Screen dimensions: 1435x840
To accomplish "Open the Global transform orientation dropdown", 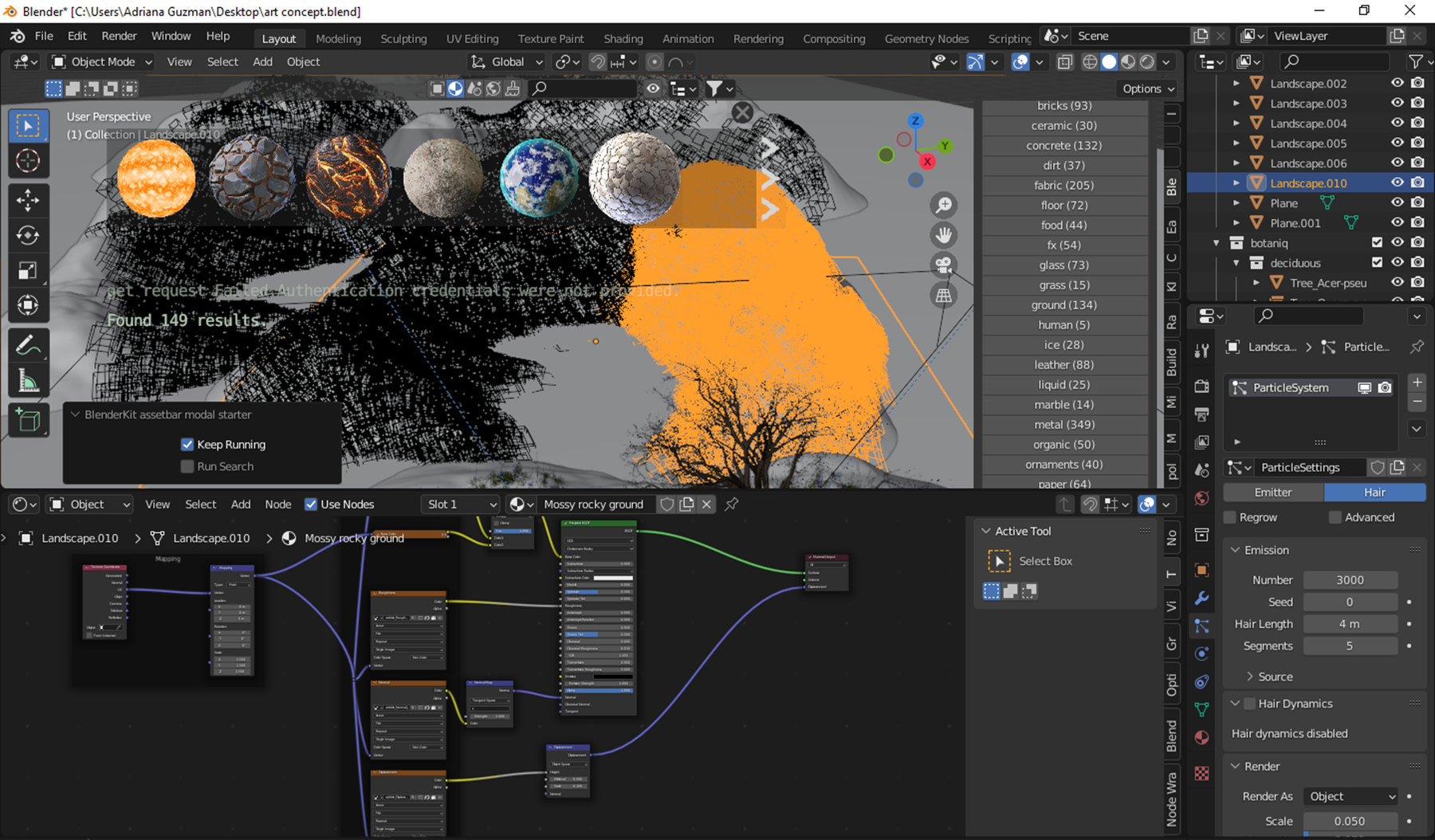I will pyautogui.click(x=507, y=62).
